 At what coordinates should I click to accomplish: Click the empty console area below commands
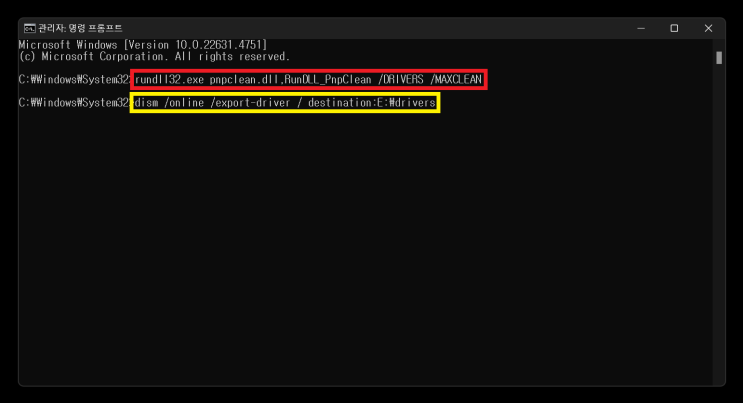coord(365,247)
